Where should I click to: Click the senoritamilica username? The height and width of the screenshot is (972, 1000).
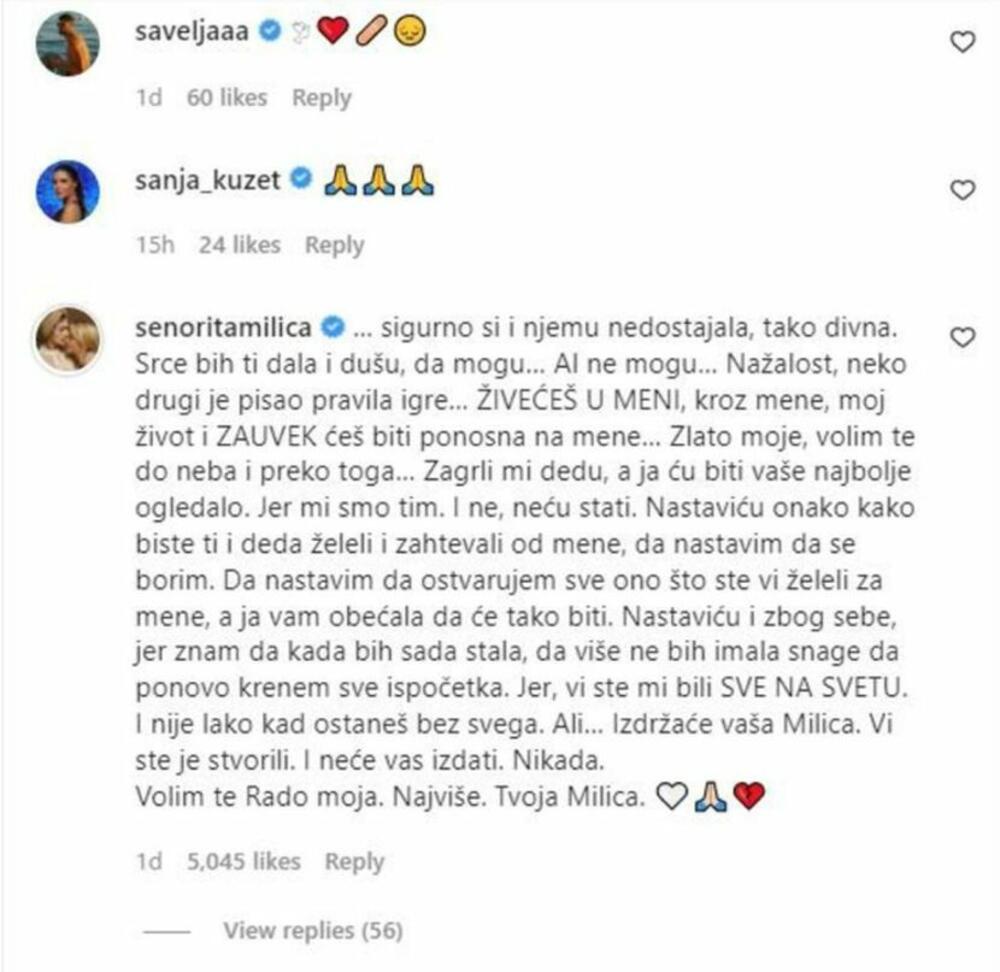click(x=223, y=328)
